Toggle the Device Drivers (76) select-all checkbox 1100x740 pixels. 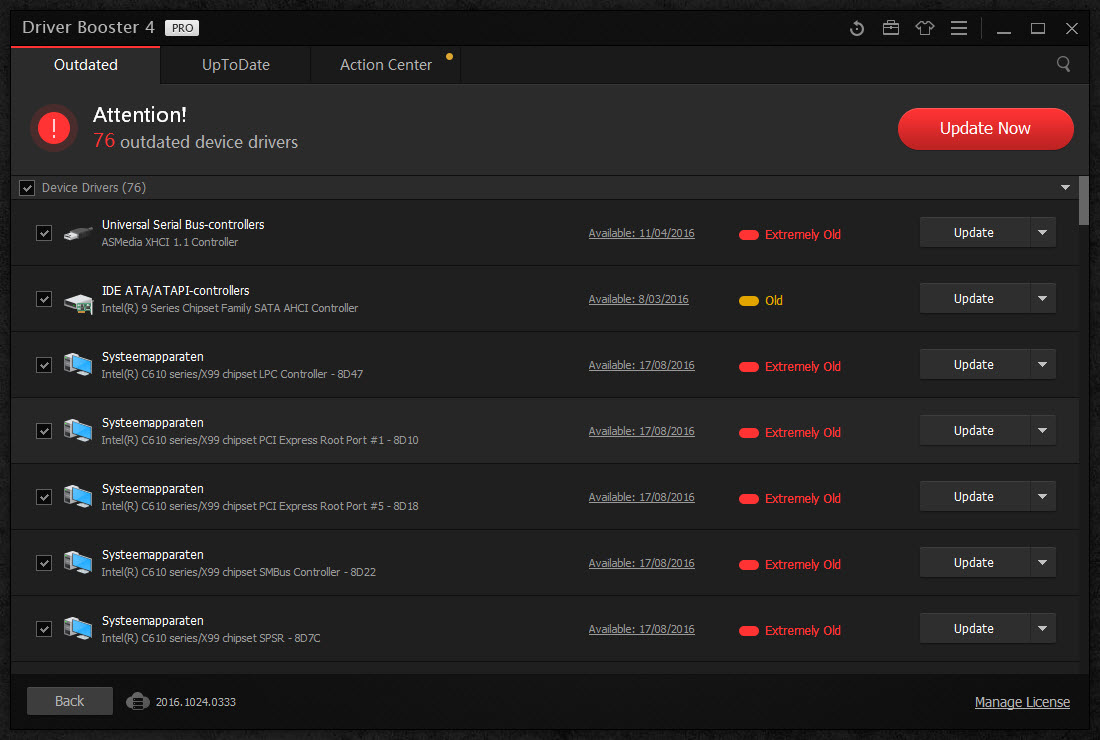pyautogui.click(x=27, y=188)
